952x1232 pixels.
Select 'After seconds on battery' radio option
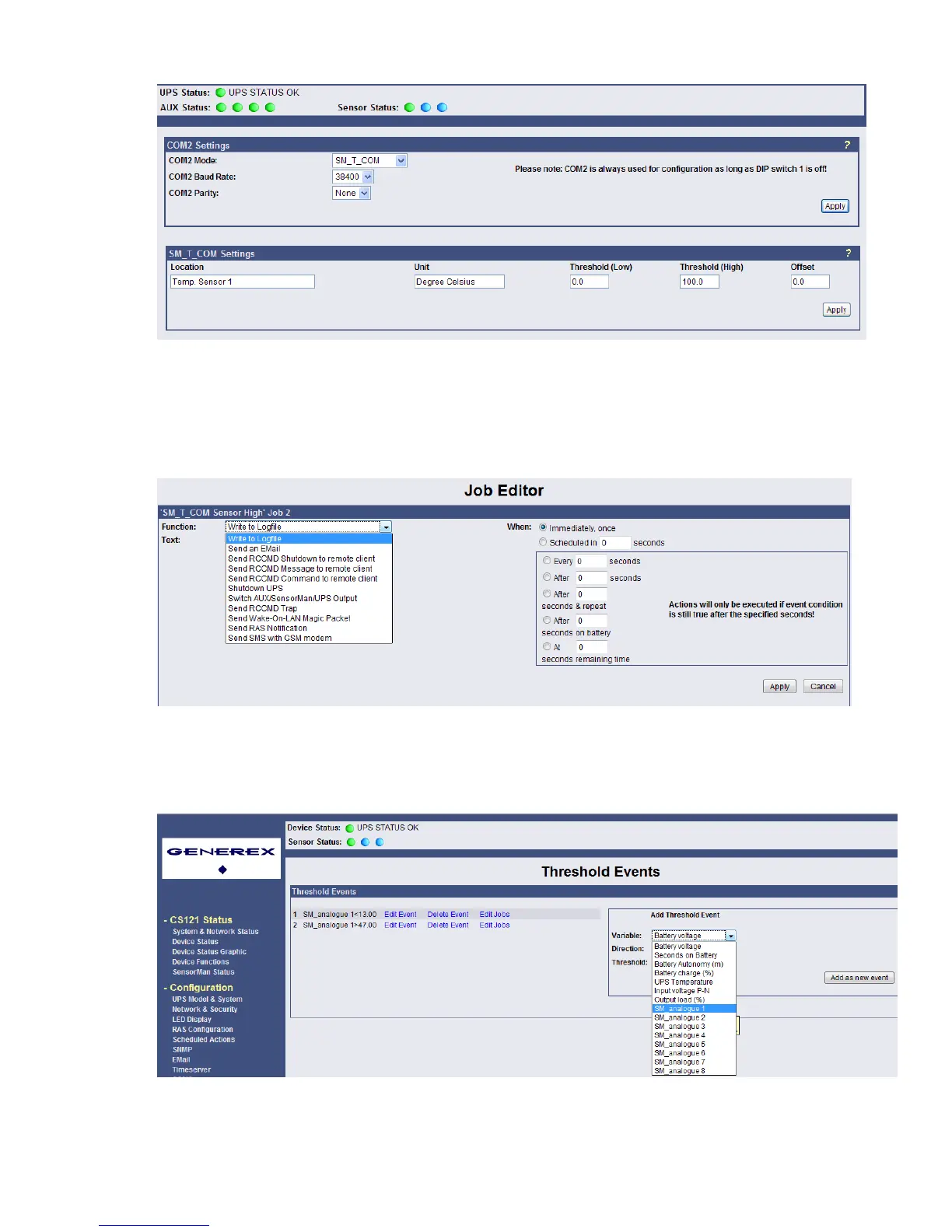[547, 620]
